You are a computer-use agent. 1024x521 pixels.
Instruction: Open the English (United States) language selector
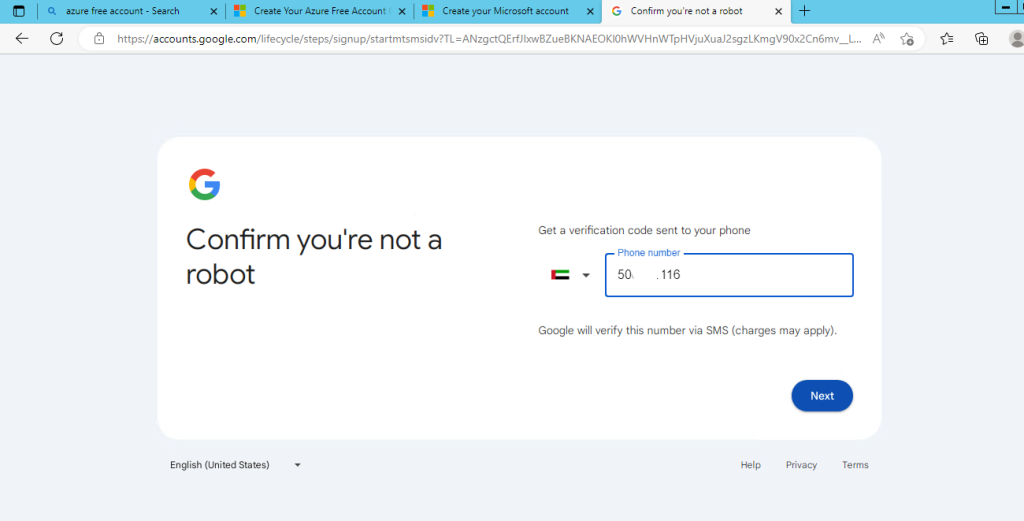(x=235, y=465)
